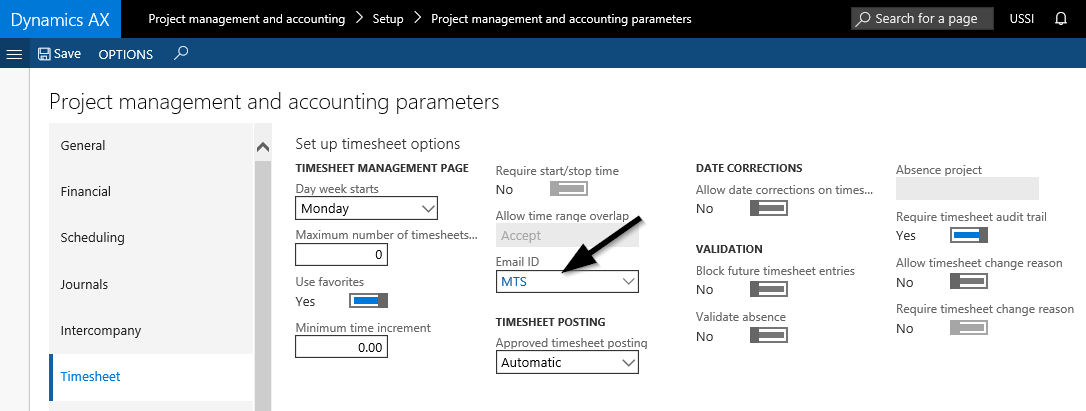Select the Scheduling tab
The image size is (1086, 411).
point(92,237)
